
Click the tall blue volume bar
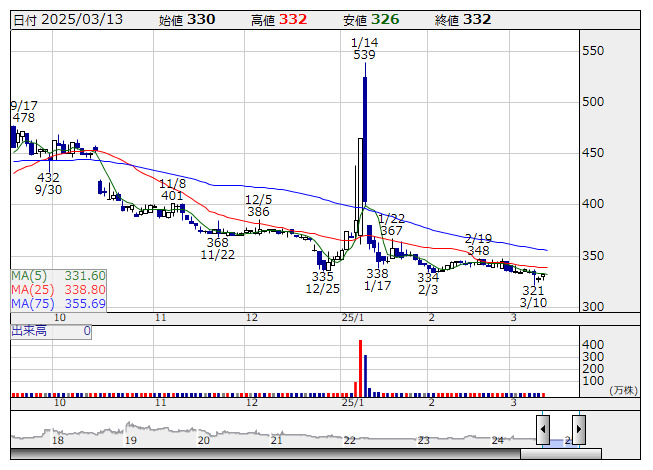coord(365,376)
